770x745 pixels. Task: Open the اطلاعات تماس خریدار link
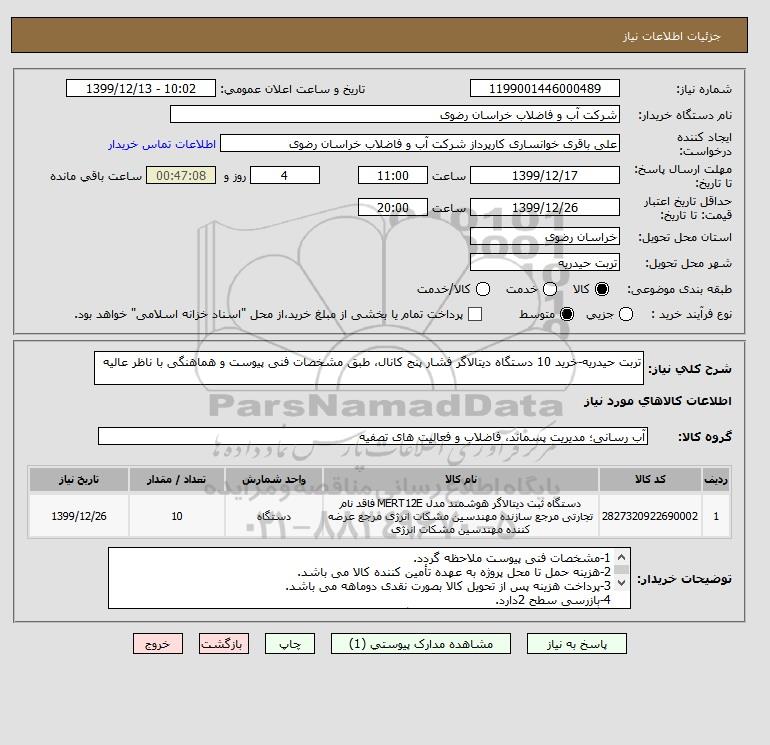[162, 144]
